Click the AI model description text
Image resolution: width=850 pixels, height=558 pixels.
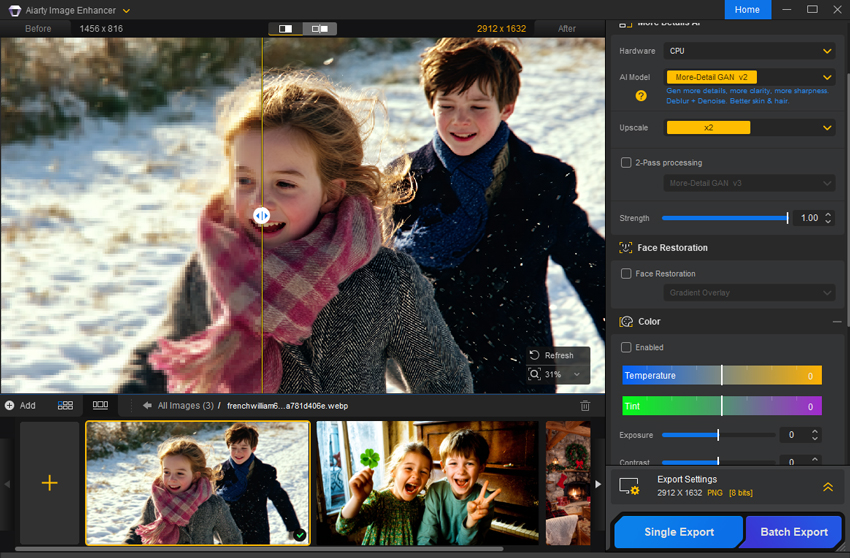747,96
